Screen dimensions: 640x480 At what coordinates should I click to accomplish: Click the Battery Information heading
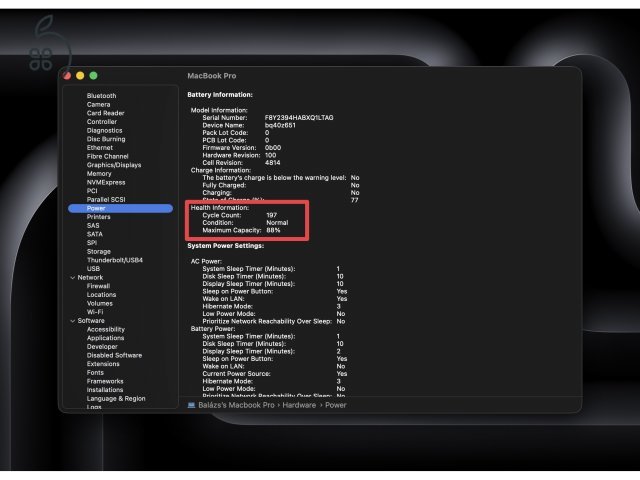[x=220, y=95]
